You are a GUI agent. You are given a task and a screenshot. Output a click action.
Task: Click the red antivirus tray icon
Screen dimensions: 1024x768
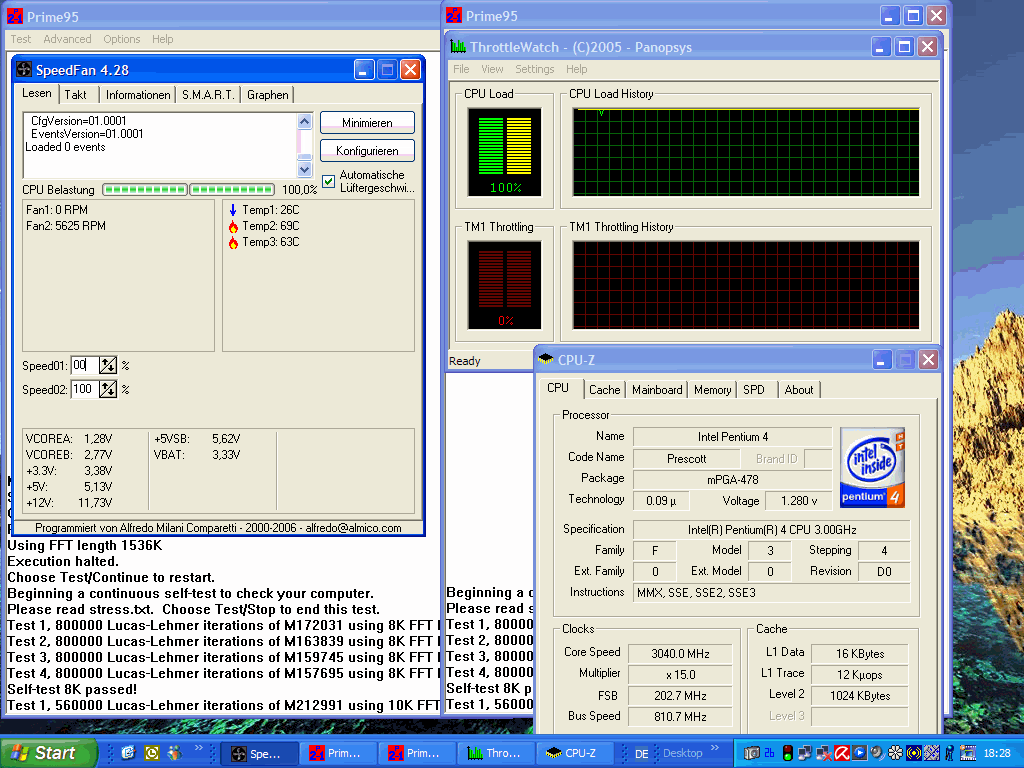click(x=842, y=753)
